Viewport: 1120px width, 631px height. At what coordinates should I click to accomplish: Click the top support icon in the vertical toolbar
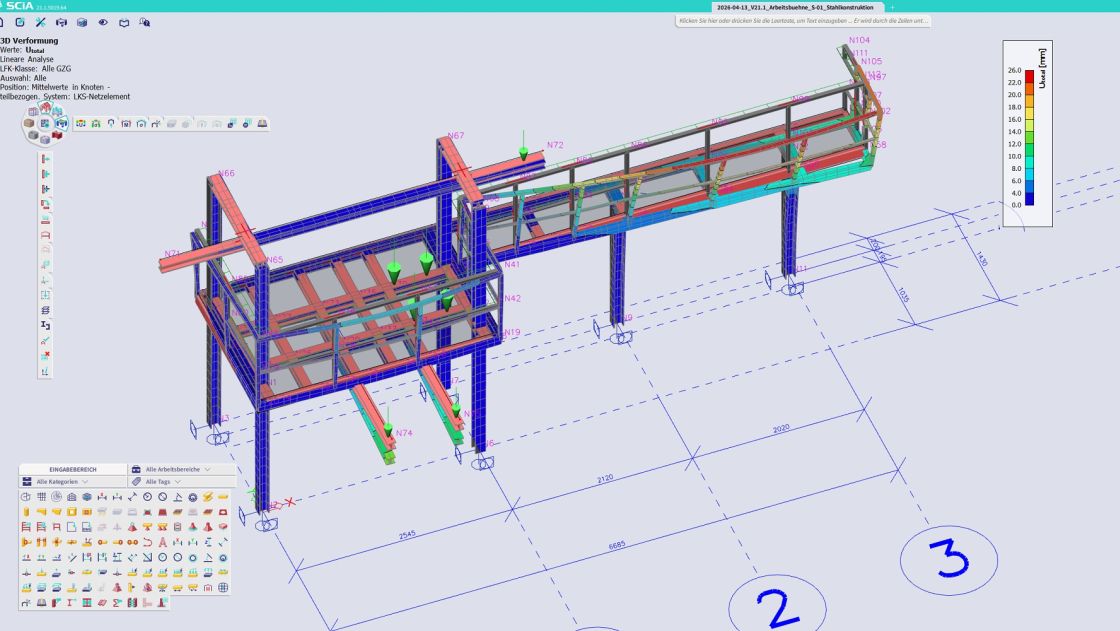point(45,159)
